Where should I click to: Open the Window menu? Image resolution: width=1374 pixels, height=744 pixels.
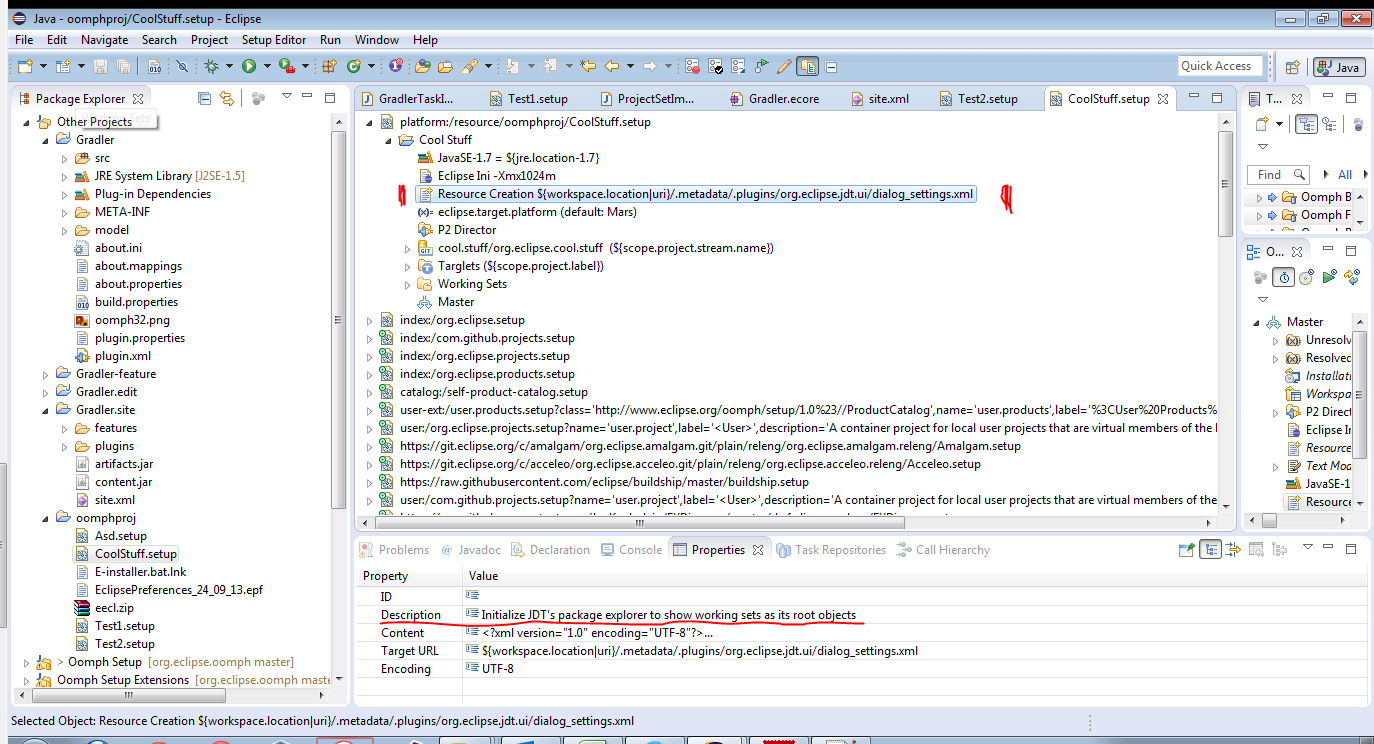[x=376, y=40]
